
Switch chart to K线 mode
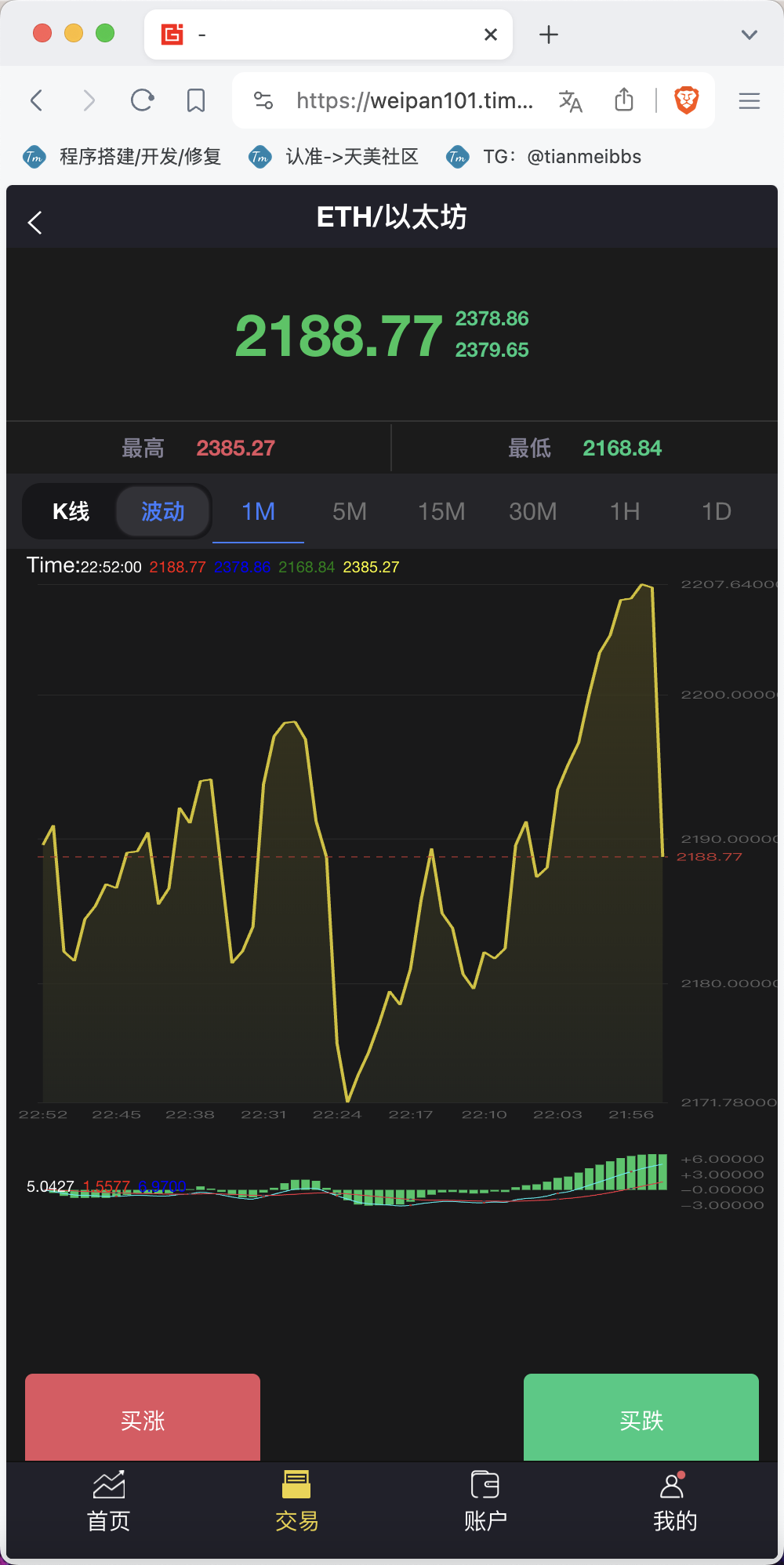[71, 512]
